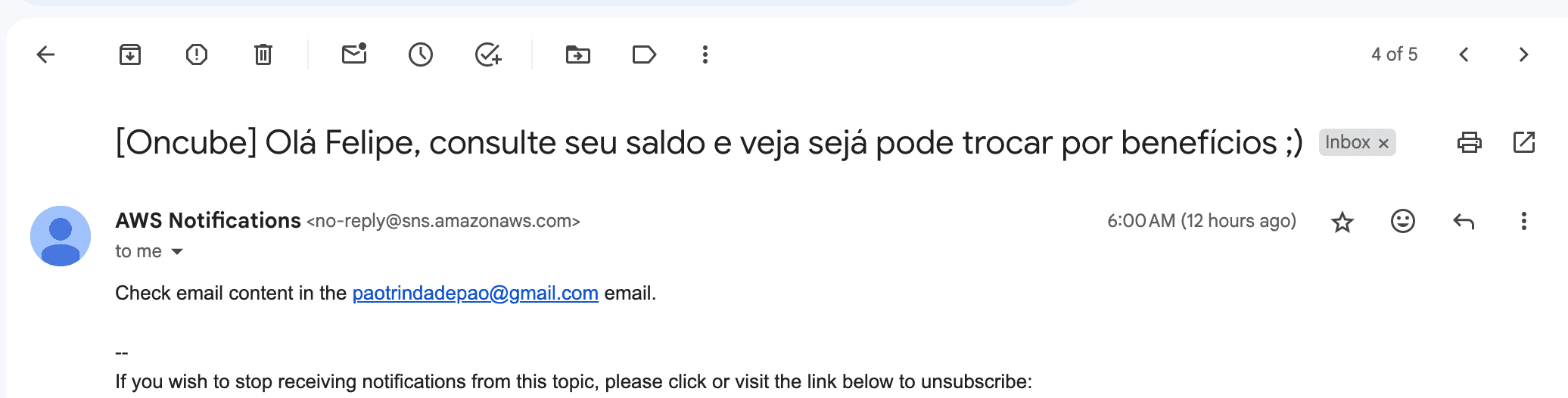Add an emoji reaction to message

(1403, 221)
